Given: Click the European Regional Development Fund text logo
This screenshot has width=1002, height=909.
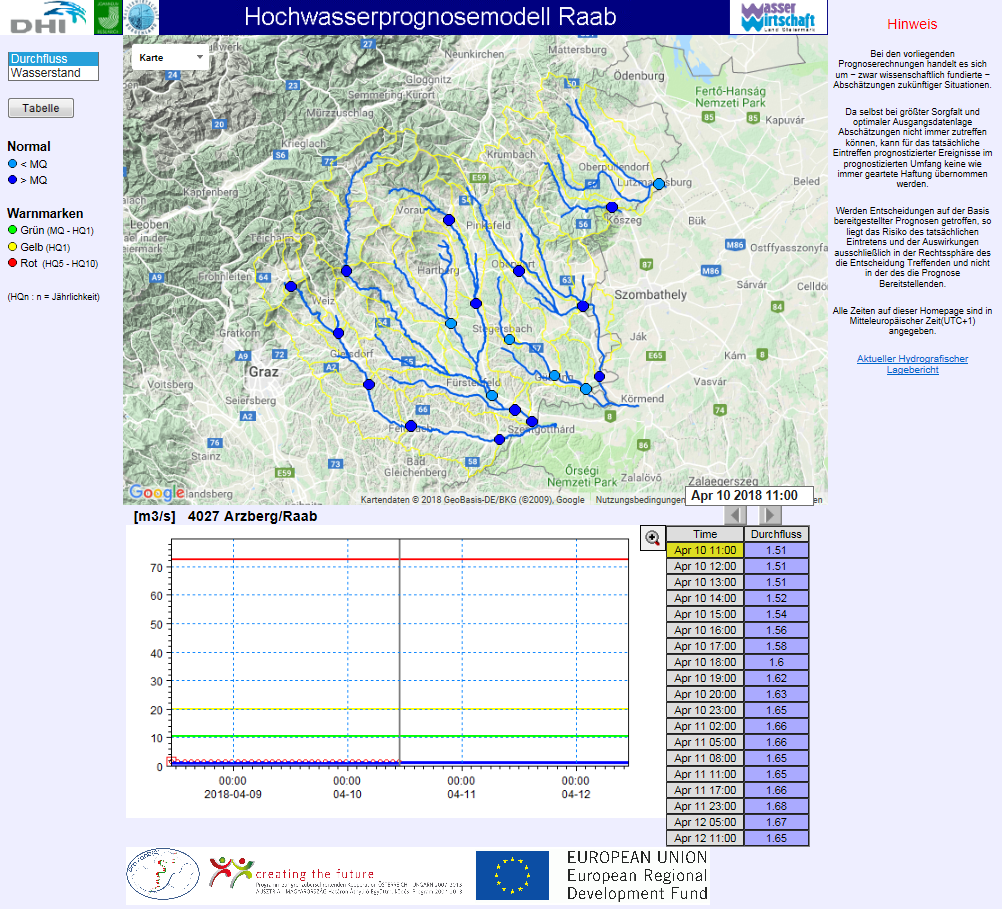Looking at the screenshot, I should pyautogui.click(x=637, y=875).
